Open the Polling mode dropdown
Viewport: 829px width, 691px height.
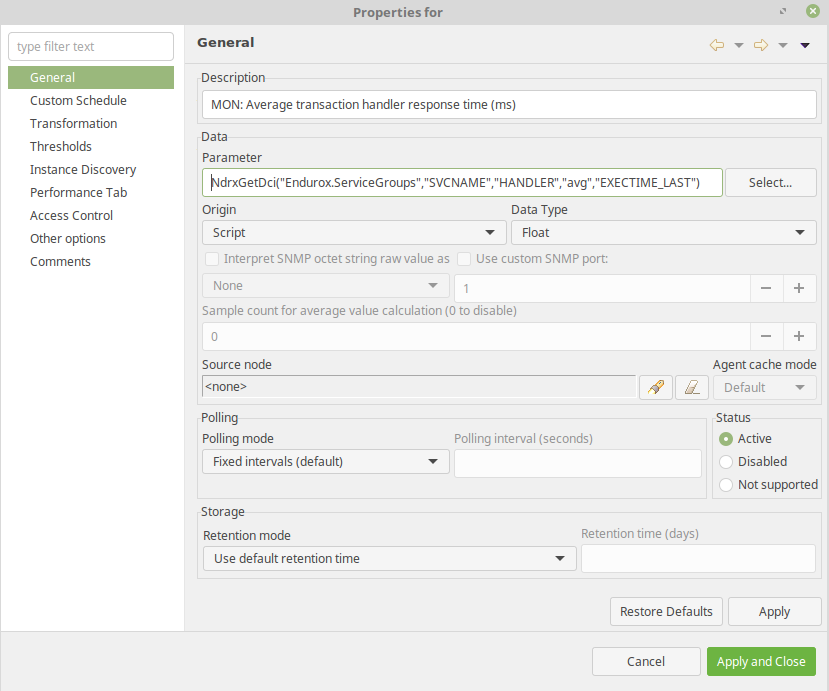click(x=326, y=462)
